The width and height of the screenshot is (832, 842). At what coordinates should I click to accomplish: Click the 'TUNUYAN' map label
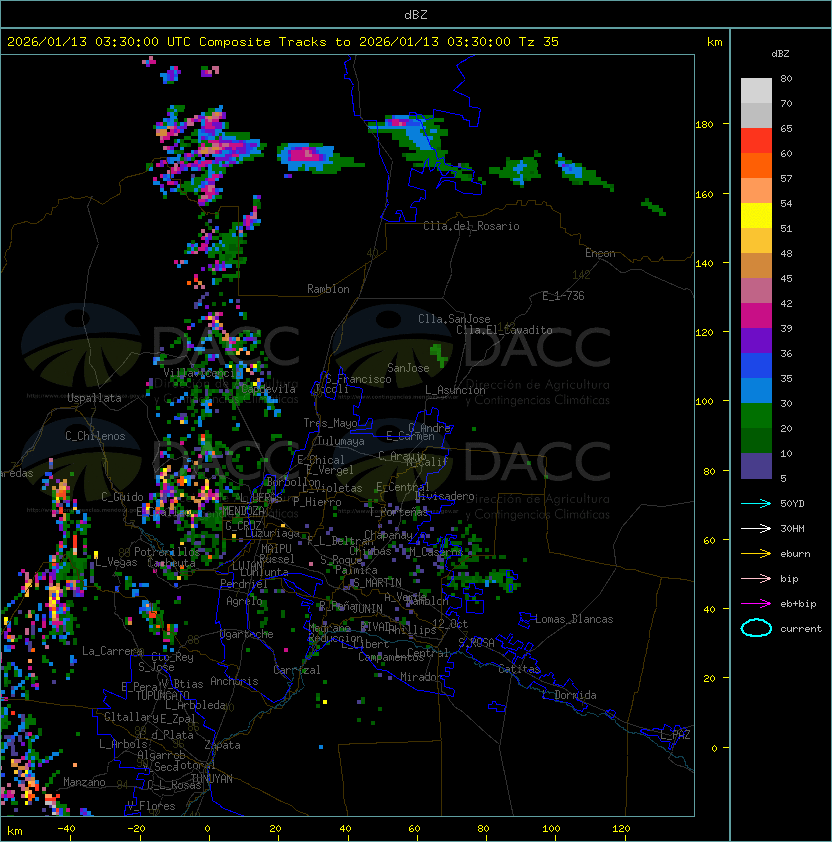point(212,779)
